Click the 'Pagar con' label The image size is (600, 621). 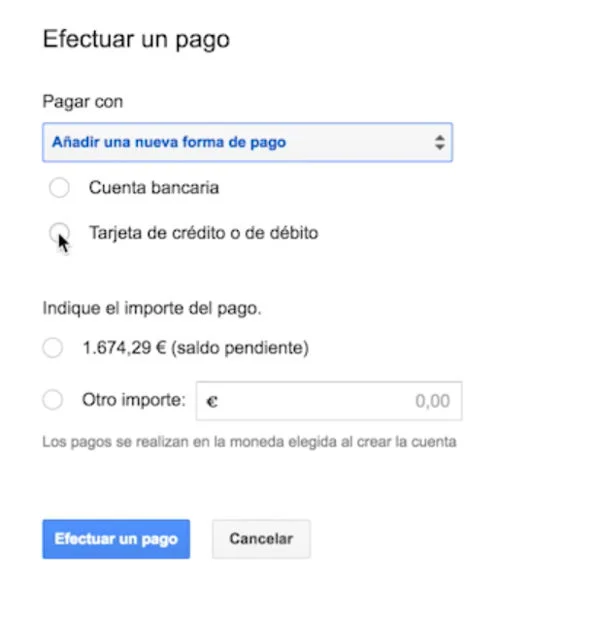click(83, 101)
